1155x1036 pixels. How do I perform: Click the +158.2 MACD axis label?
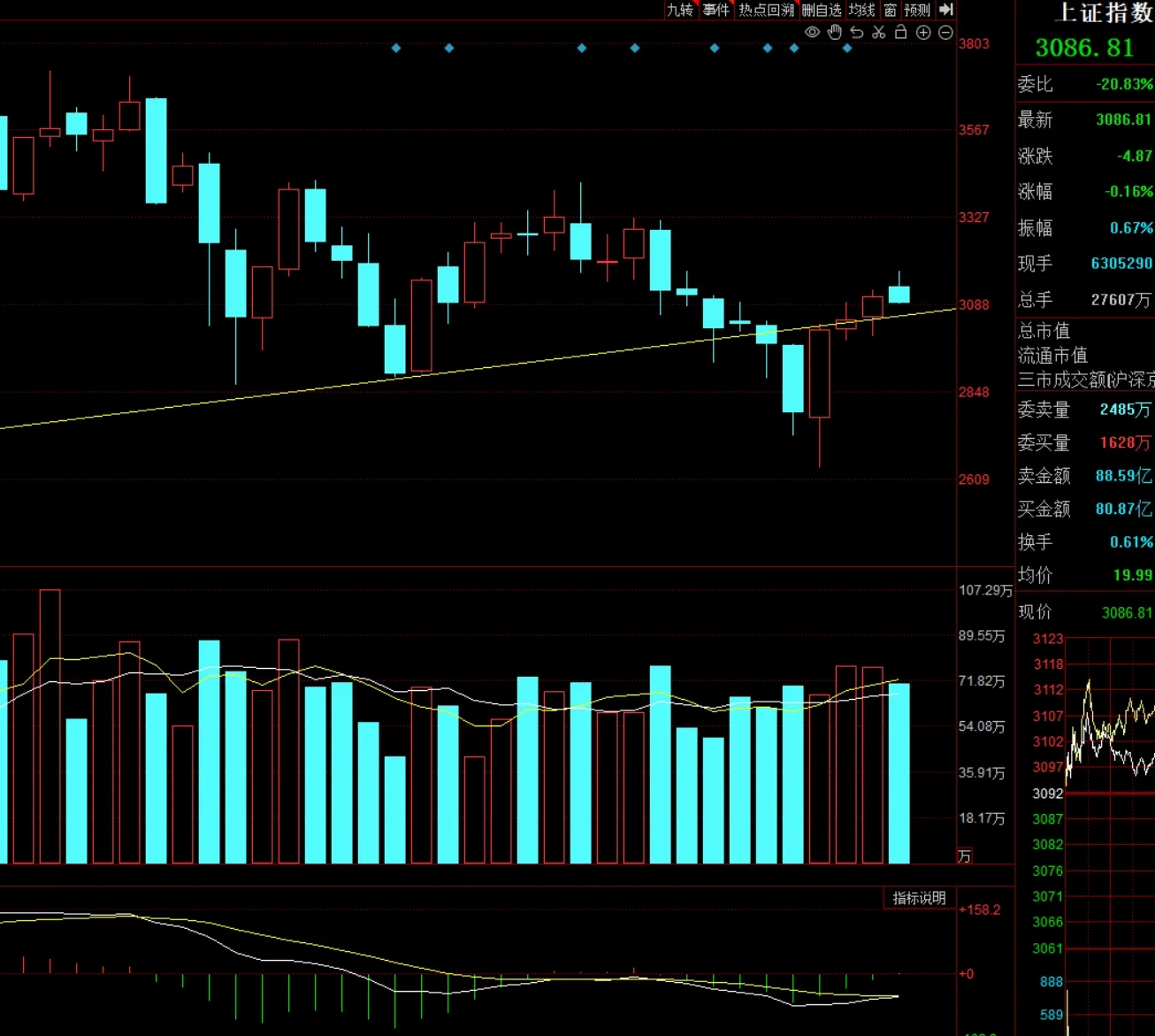tap(980, 909)
